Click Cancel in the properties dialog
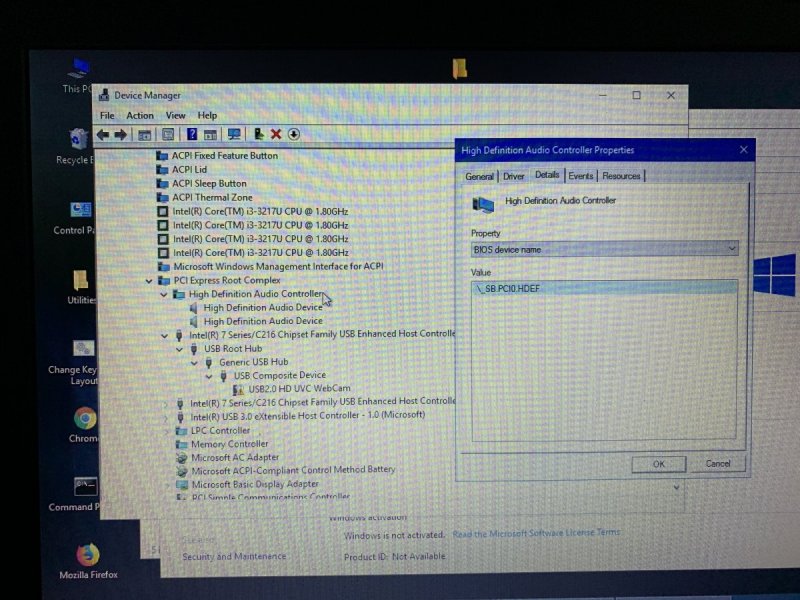800x600 pixels. 718,464
